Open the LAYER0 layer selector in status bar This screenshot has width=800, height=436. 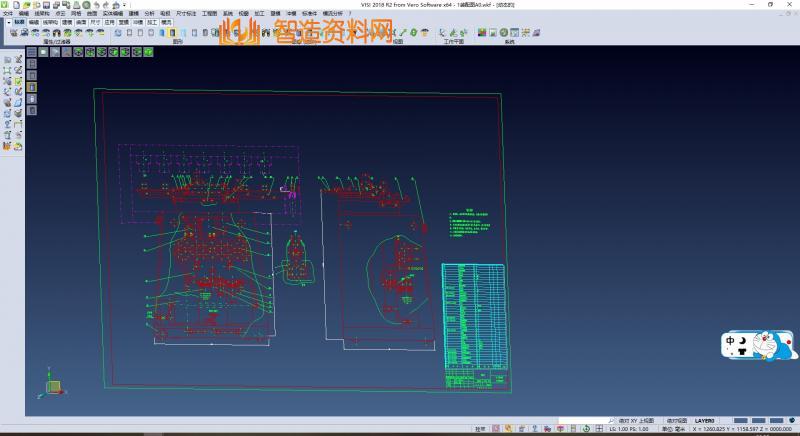[x=705, y=420]
